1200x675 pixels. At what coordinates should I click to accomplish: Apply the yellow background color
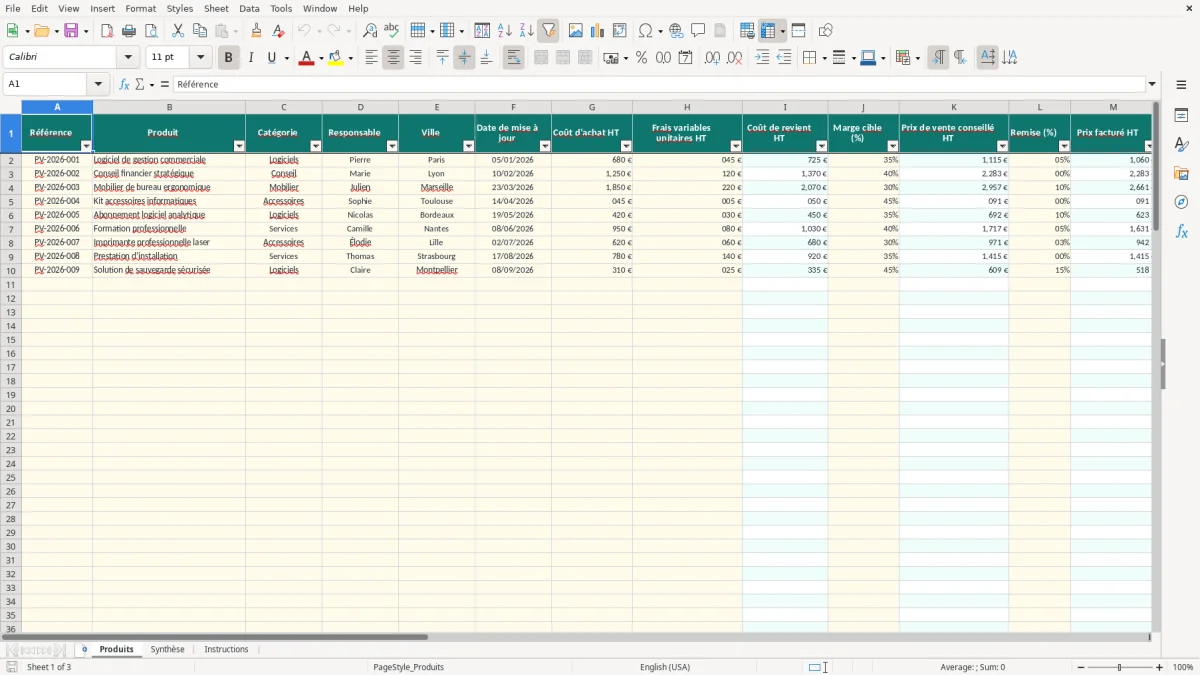336,58
